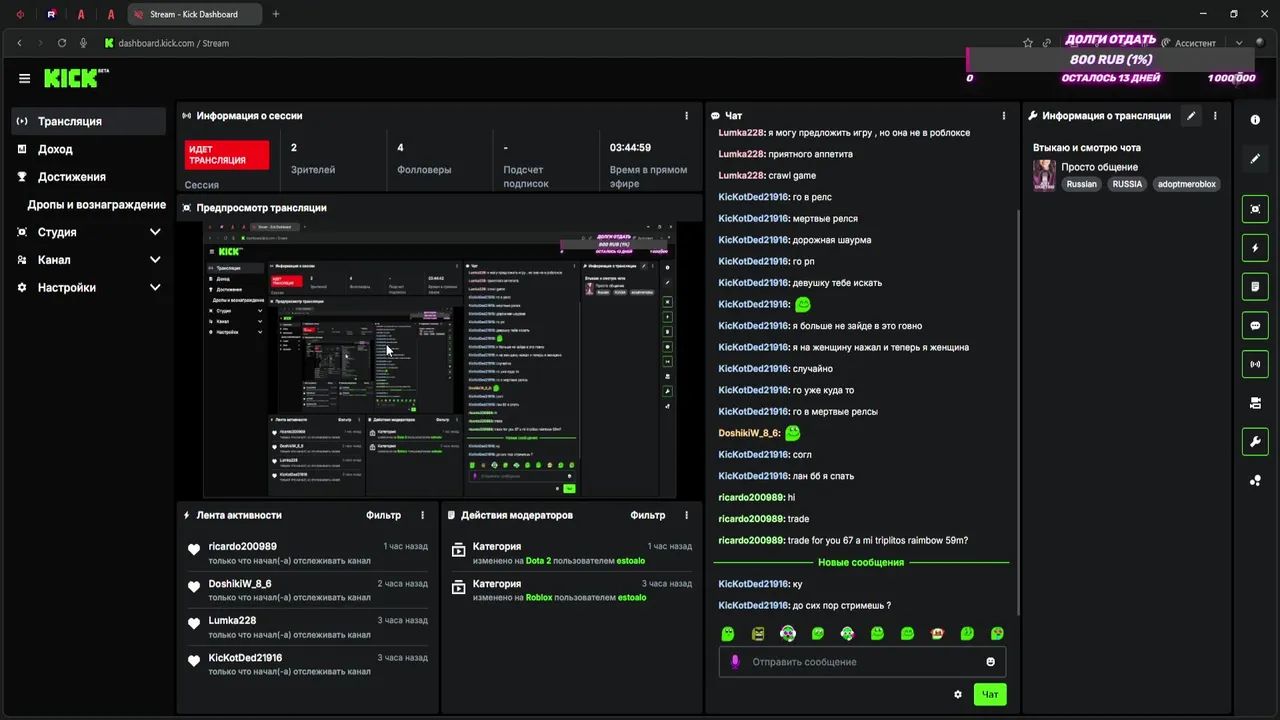The height and width of the screenshot is (720, 1280).
Task: Toggle the document-icon widget in the right sidebar
Action: (x=1255, y=287)
